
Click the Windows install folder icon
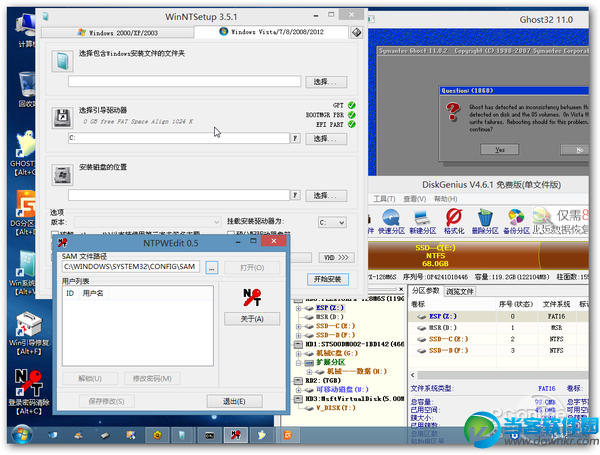coord(62,61)
